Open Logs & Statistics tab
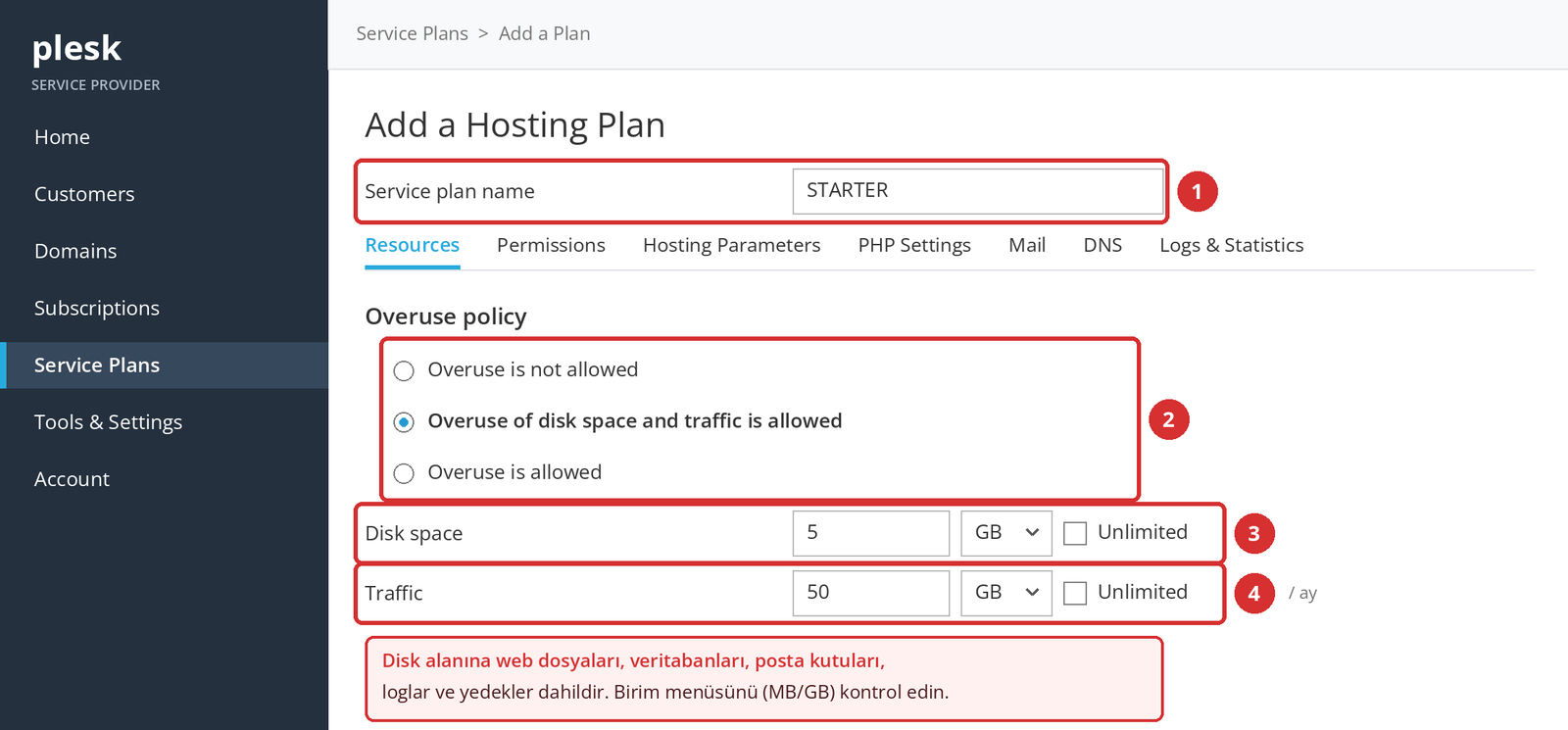This screenshot has width=1568, height=730. 1232,245
